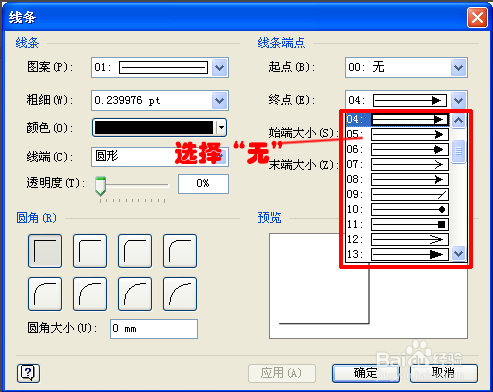Open the 颜色 color dropdown arrow
The width and height of the screenshot is (493, 392).
click(x=221, y=128)
